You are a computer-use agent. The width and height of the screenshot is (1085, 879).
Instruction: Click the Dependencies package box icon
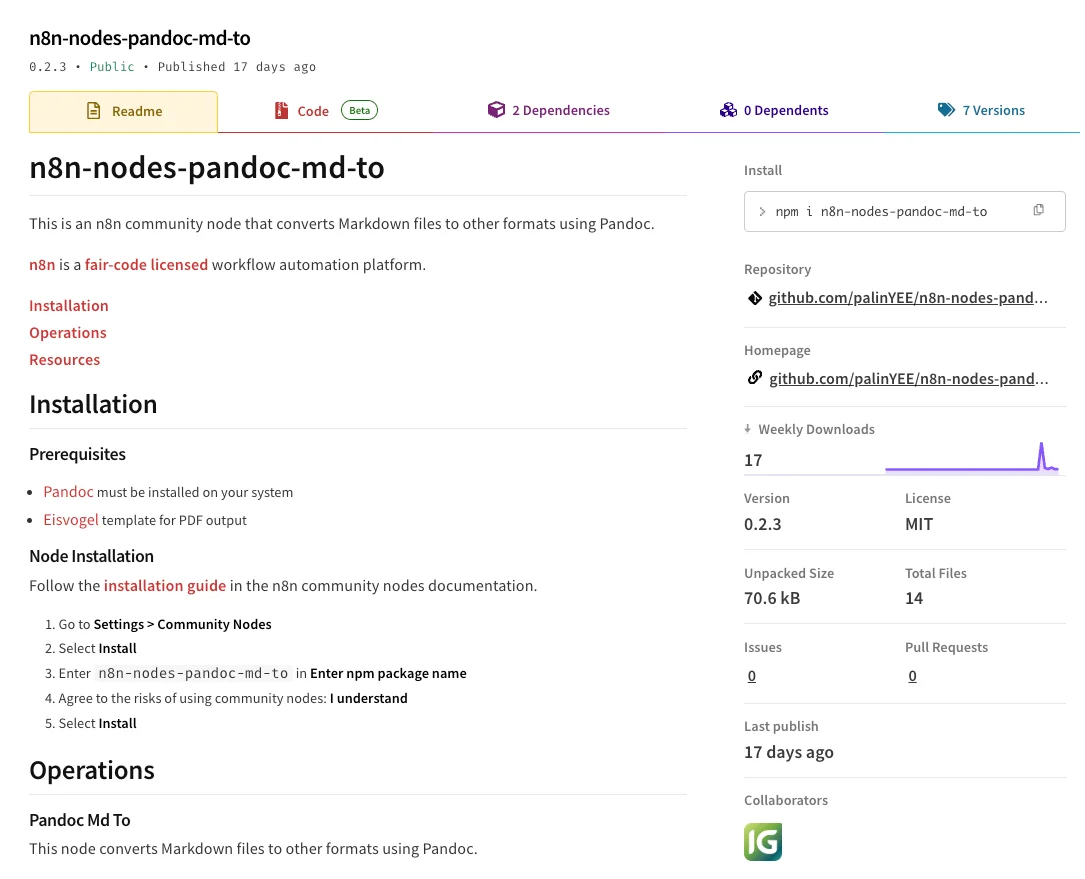tap(497, 110)
